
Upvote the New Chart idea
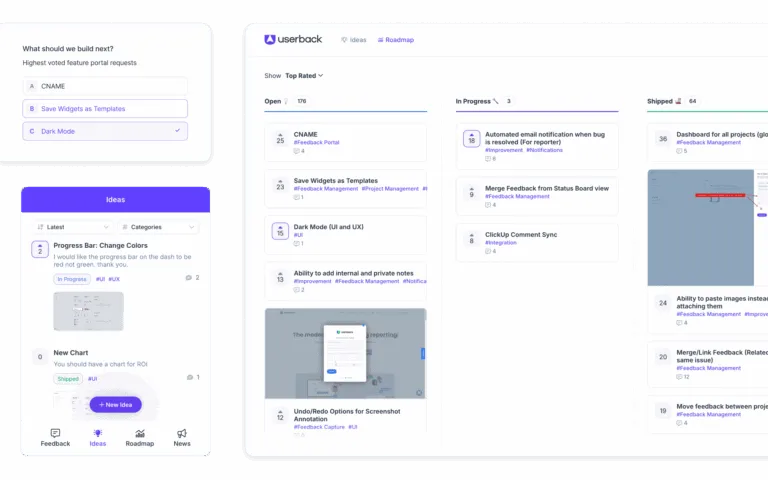(40, 357)
